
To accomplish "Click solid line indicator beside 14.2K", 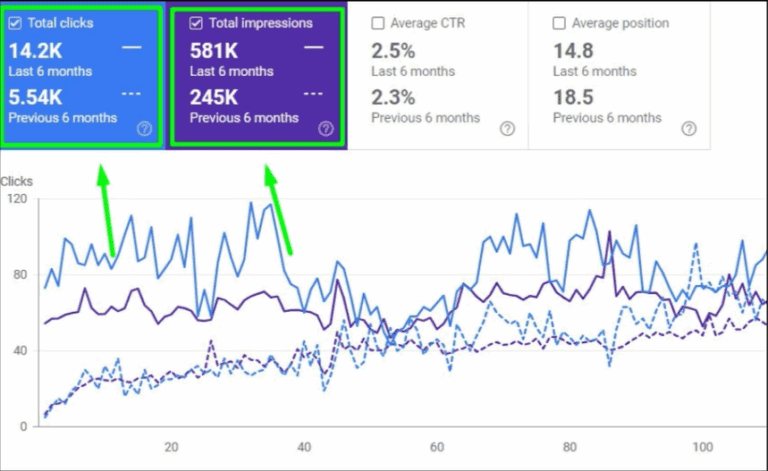I will coord(132,47).
